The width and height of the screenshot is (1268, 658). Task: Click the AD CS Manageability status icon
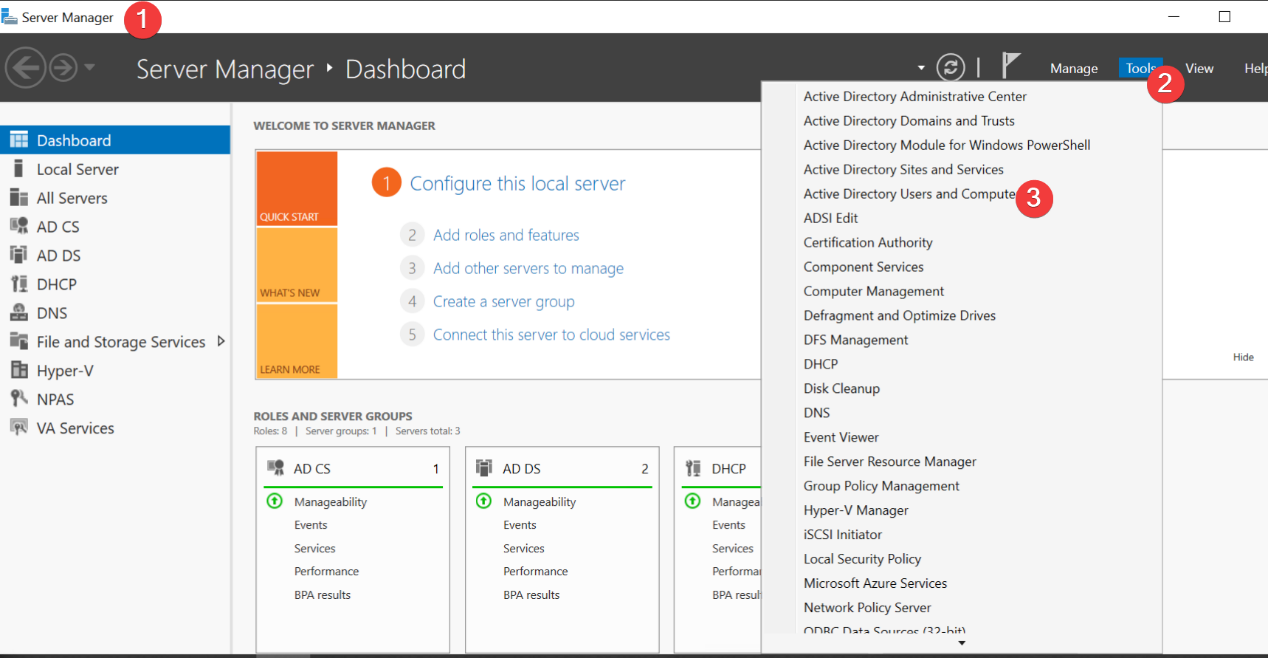(x=274, y=501)
